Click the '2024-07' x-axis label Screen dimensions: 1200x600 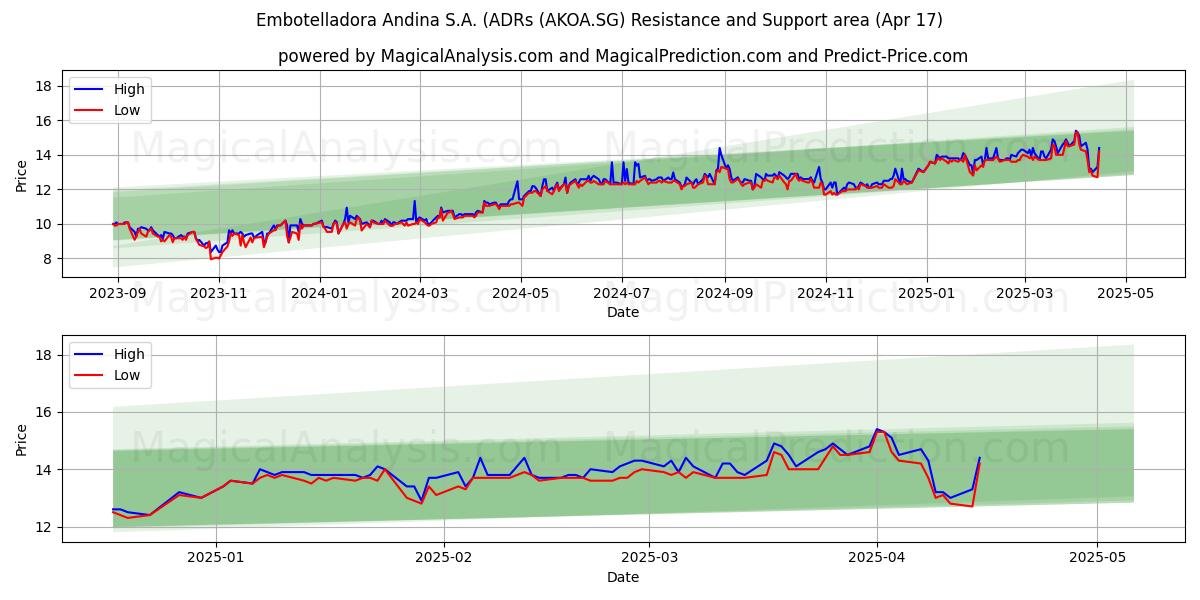point(622,296)
